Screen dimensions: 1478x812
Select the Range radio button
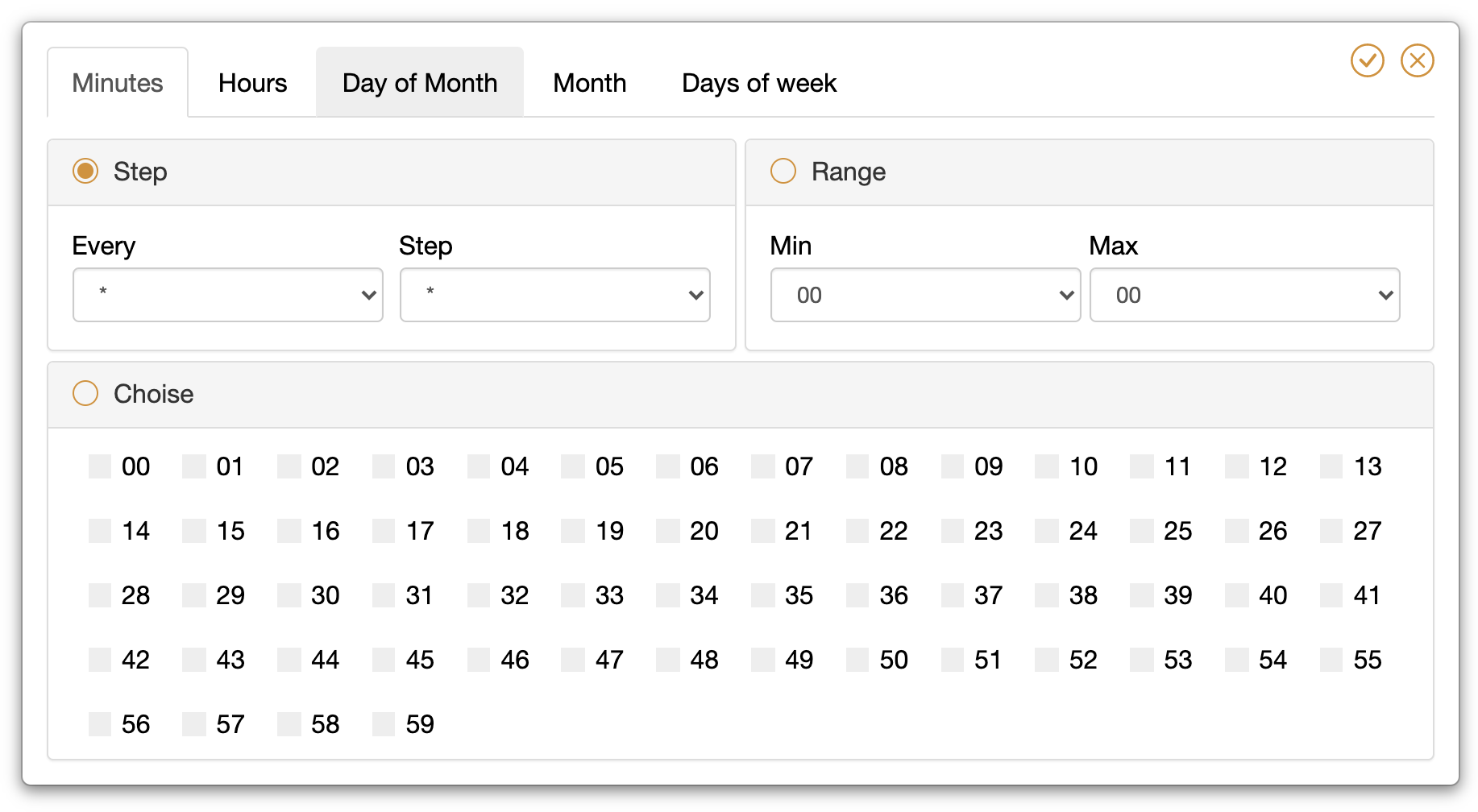(783, 171)
